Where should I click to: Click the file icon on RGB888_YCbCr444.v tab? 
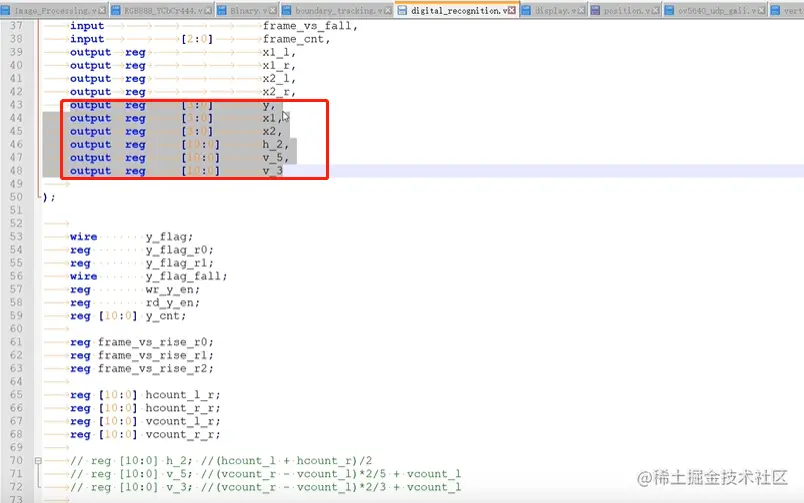116,10
